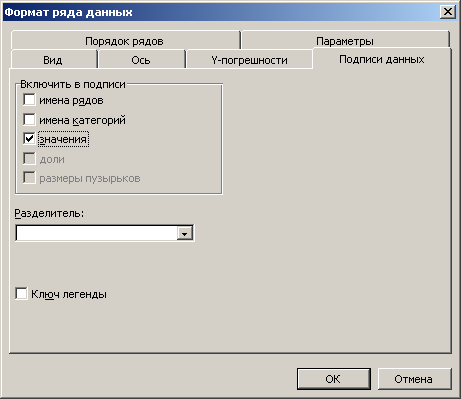The height and width of the screenshot is (399, 461).
Task: Uncheck the 'значения' checkbox
Action: pyautogui.click(x=29, y=139)
